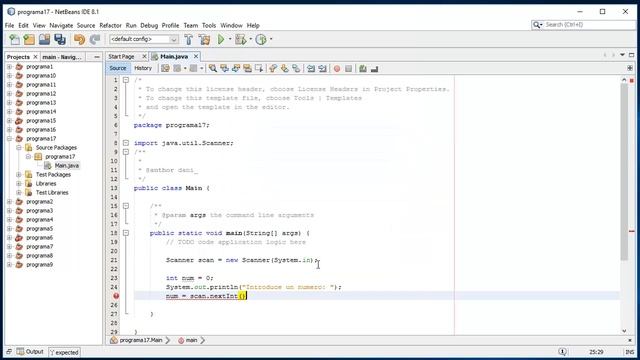Collapse the programa17 project node
This screenshot has width=640, height=360.
(9, 139)
